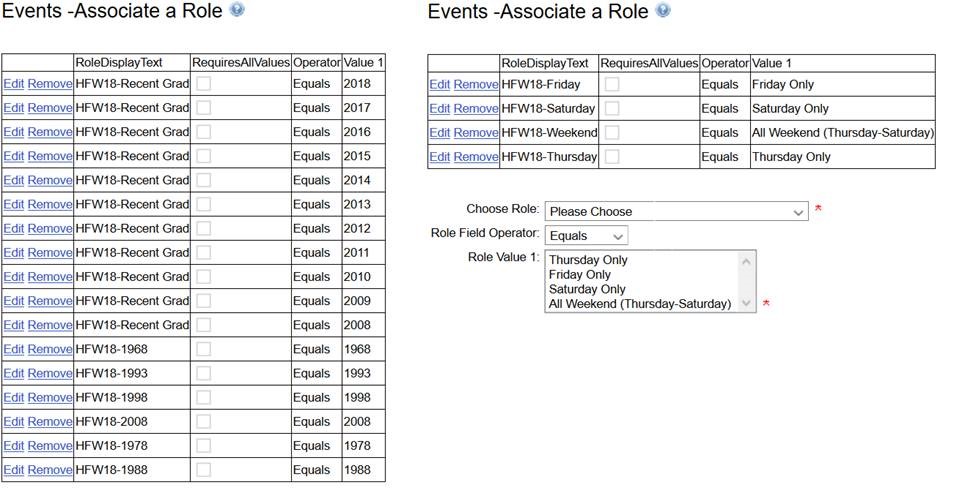Open the Choose Role dropdown

(x=676, y=212)
